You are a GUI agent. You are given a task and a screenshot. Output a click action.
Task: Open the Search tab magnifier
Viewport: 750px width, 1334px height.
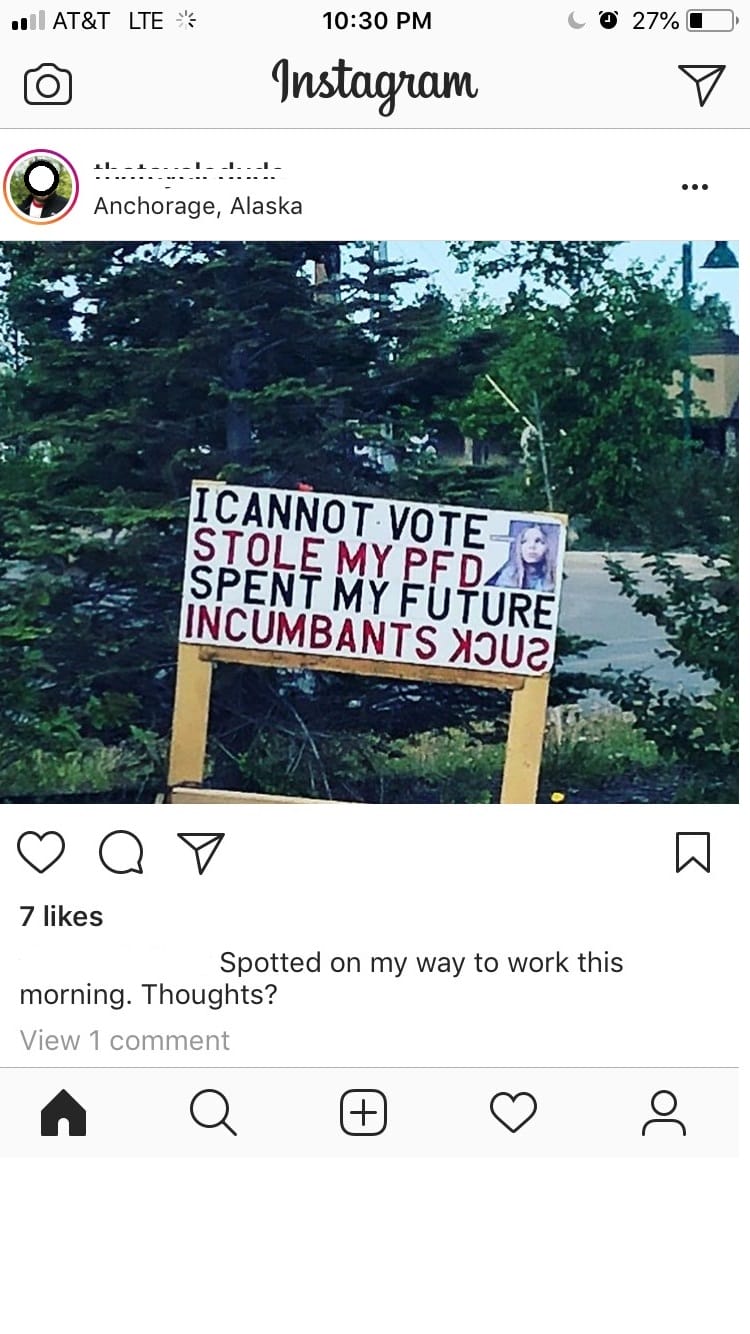pos(213,1112)
